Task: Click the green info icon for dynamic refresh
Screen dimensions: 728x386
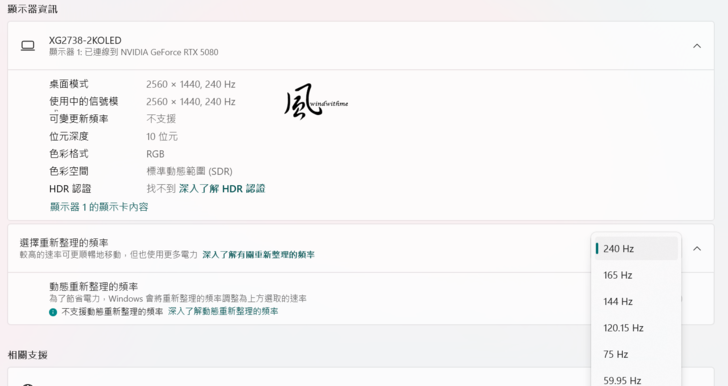Action: (x=53, y=312)
